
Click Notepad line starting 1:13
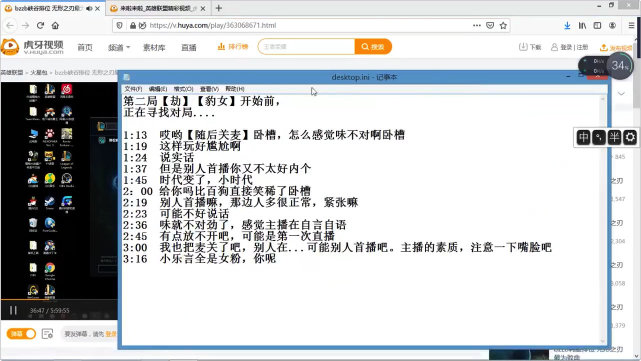tap(264, 135)
